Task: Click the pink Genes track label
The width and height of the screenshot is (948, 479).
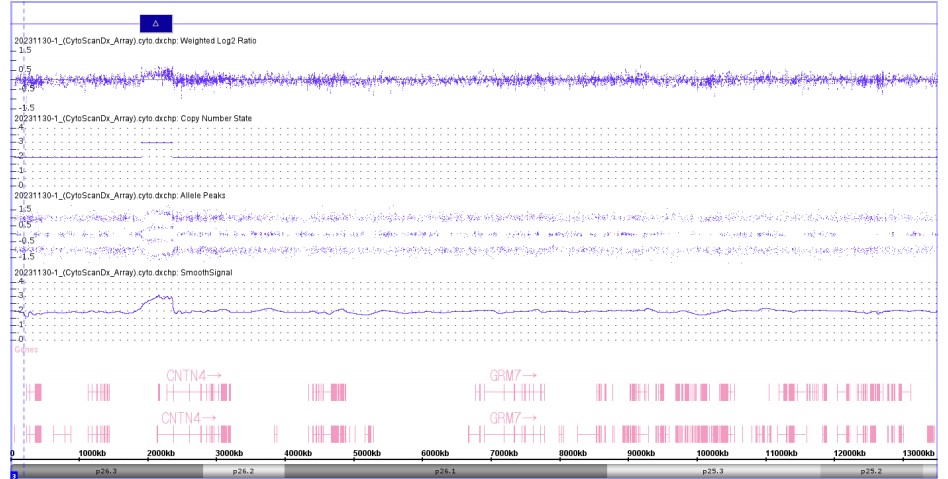Action: click(x=26, y=350)
